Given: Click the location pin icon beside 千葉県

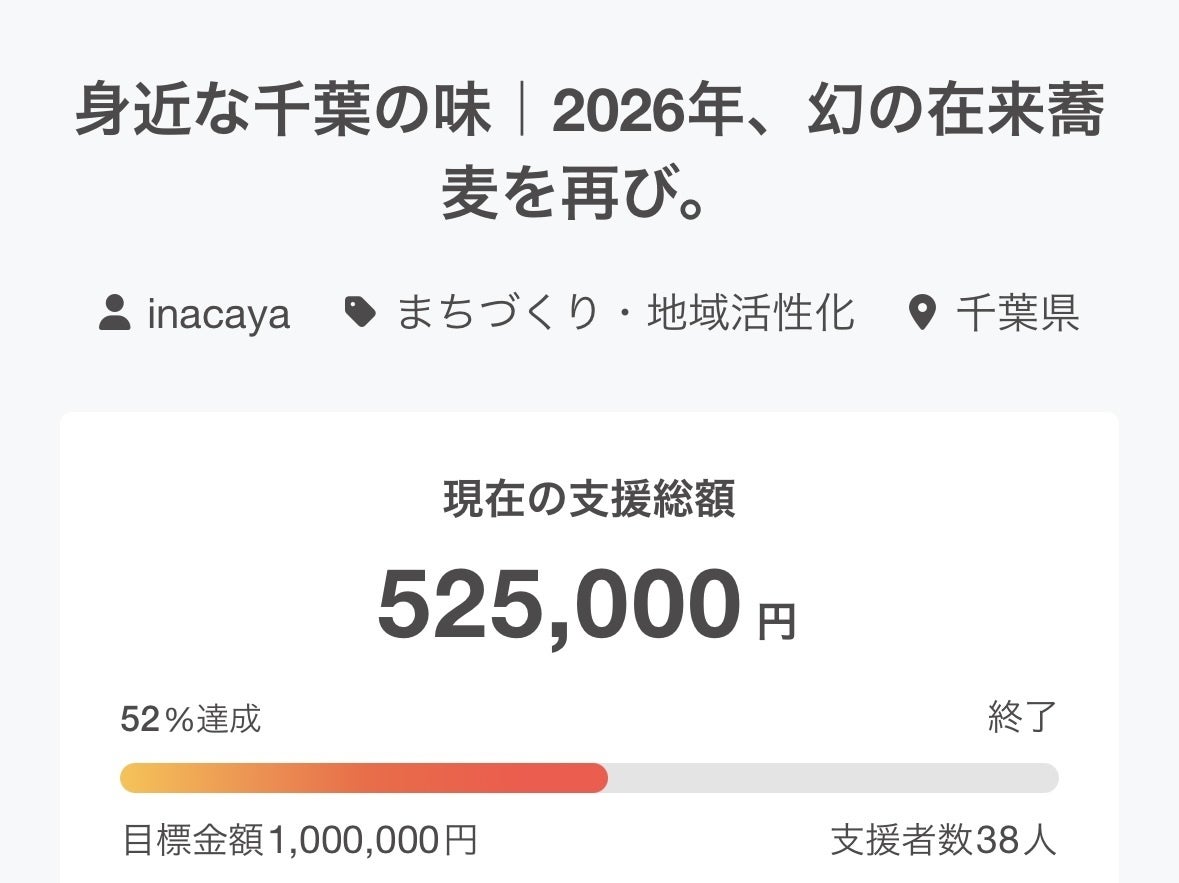Looking at the screenshot, I should (922, 314).
